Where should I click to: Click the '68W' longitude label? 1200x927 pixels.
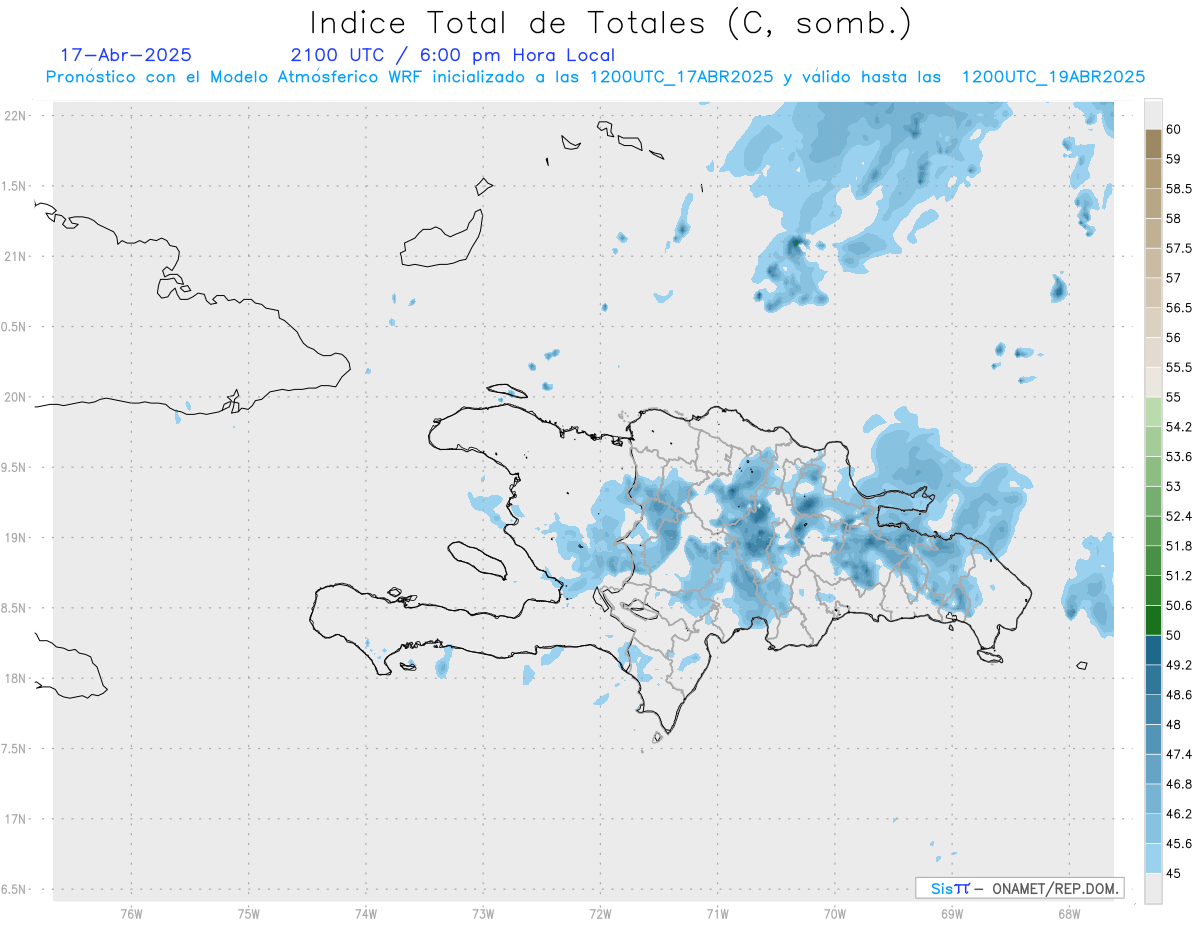click(x=1069, y=913)
